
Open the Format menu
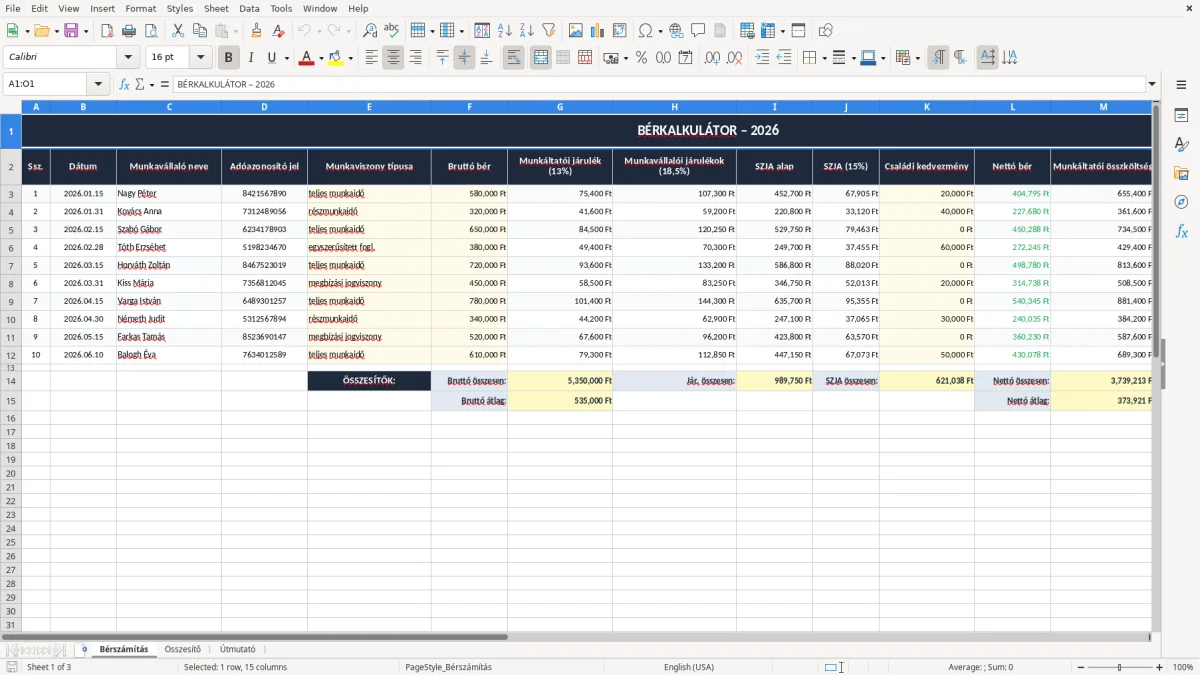[141, 8]
